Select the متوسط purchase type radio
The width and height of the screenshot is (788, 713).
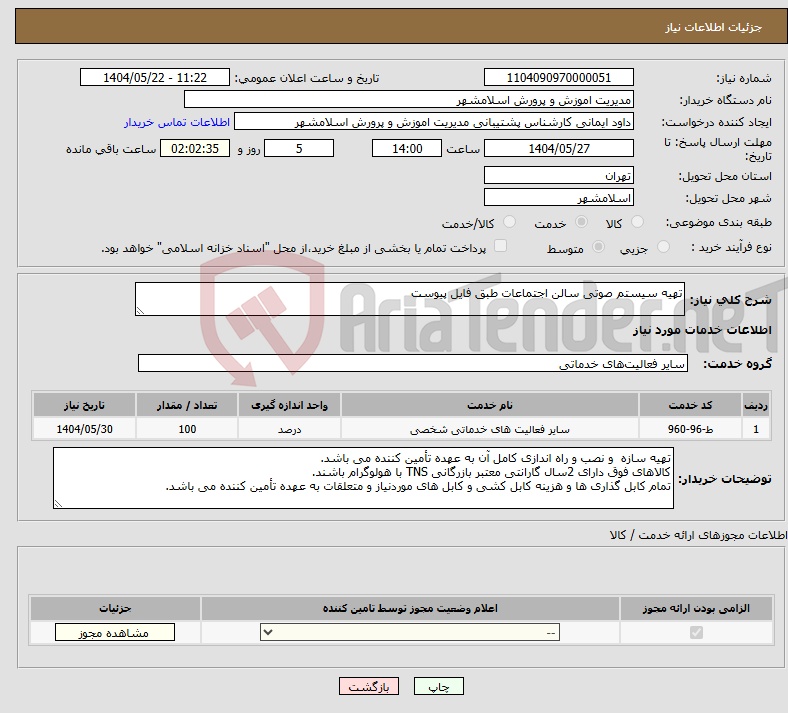point(599,246)
